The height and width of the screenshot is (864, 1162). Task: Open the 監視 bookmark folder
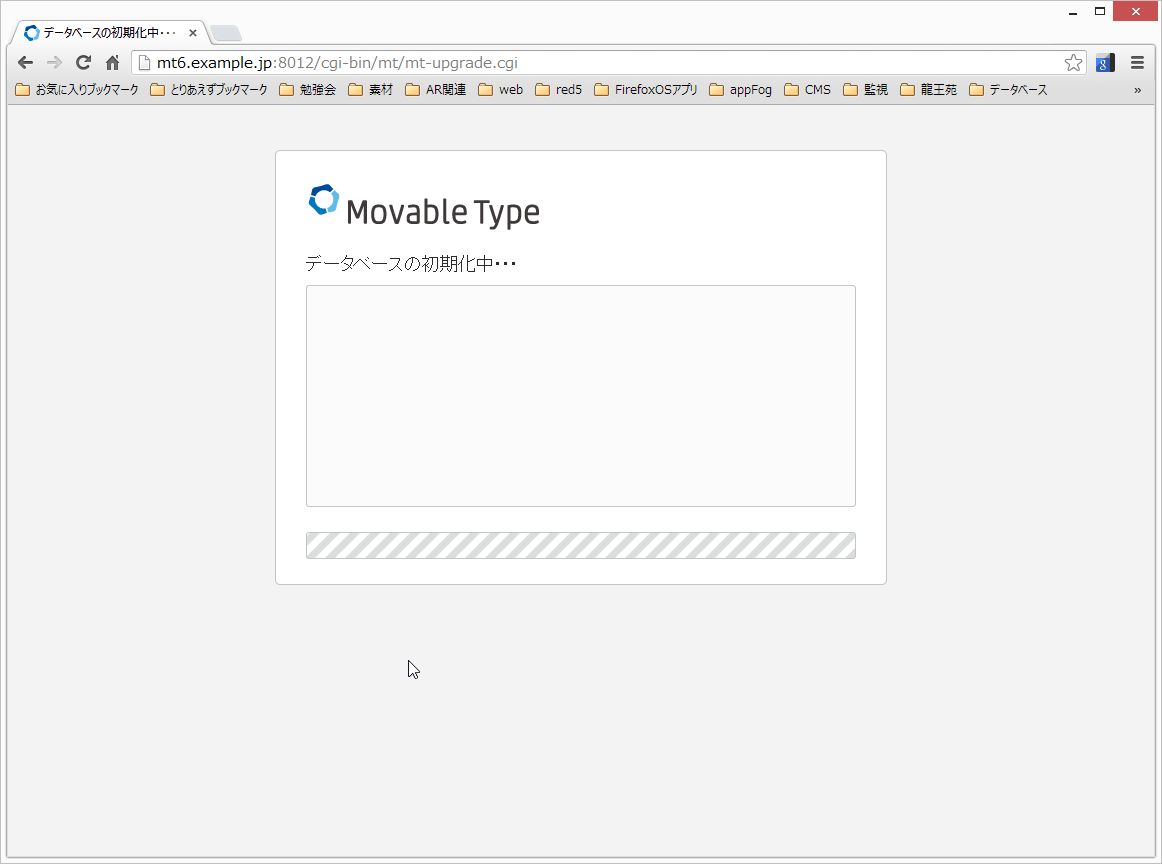point(866,90)
